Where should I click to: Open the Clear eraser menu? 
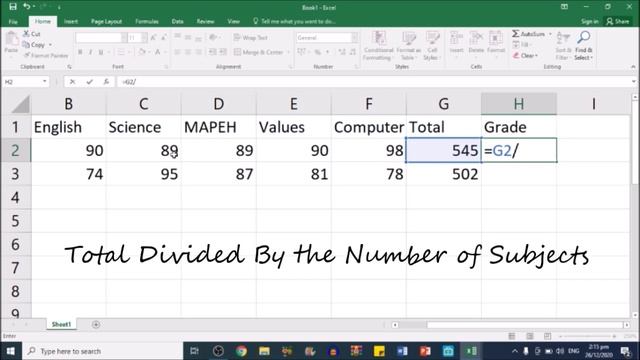click(525, 56)
